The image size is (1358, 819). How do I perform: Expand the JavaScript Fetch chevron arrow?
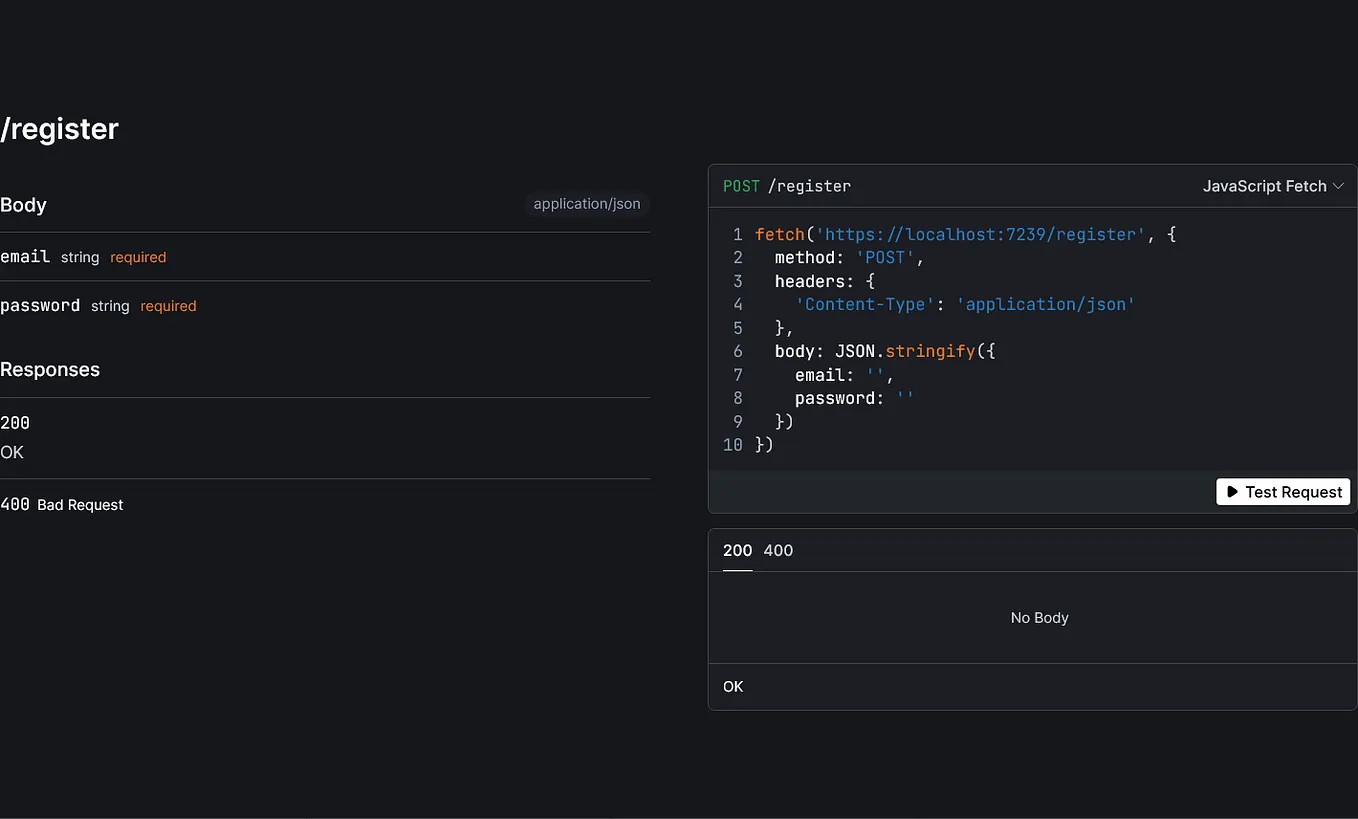point(1339,186)
